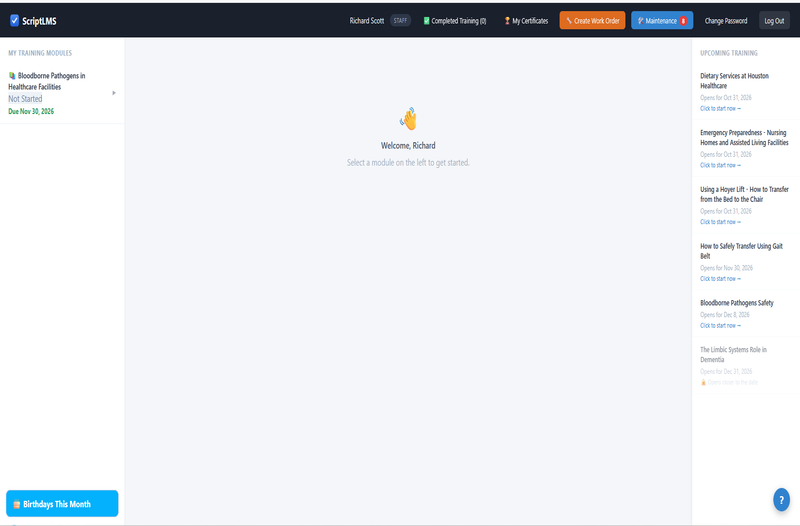Click the Not Started status text
Viewport: 800px width, 526px height.
(x=25, y=99)
